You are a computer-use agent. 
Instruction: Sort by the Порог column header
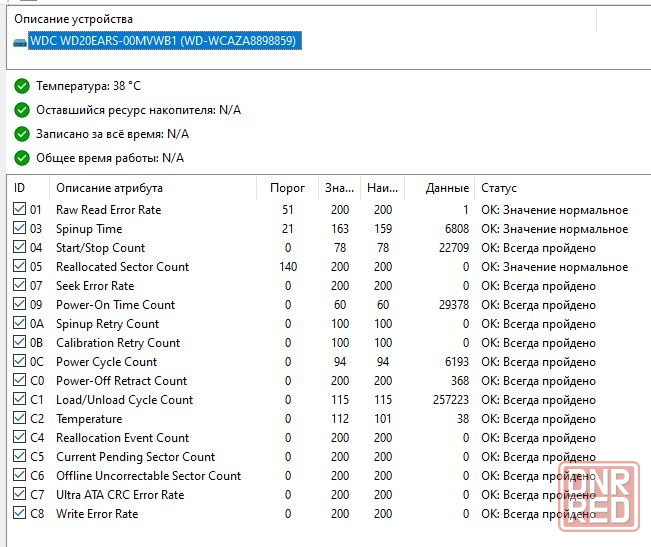pos(288,188)
